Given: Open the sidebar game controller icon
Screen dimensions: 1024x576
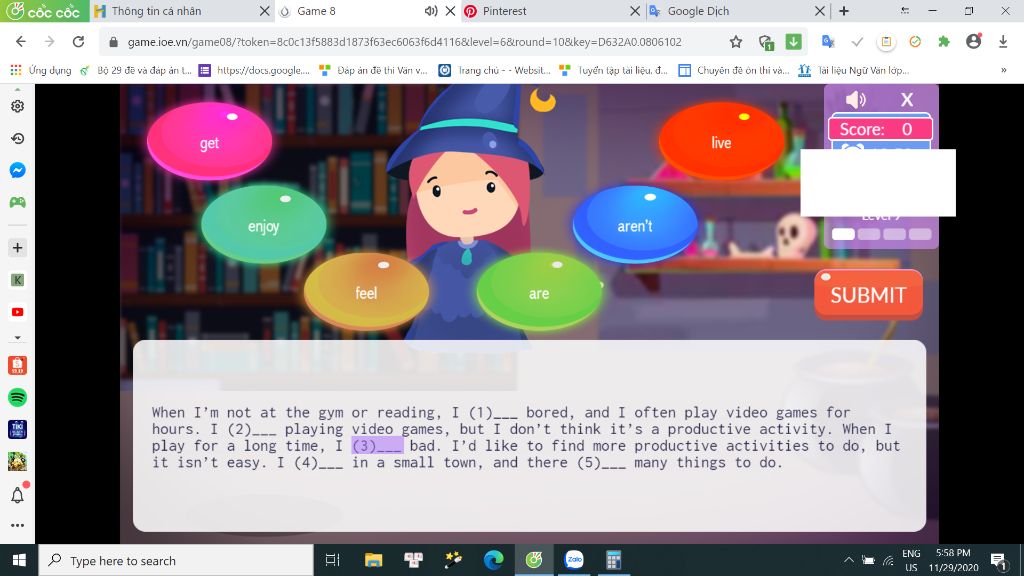Looking at the screenshot, I should point(18,202).
